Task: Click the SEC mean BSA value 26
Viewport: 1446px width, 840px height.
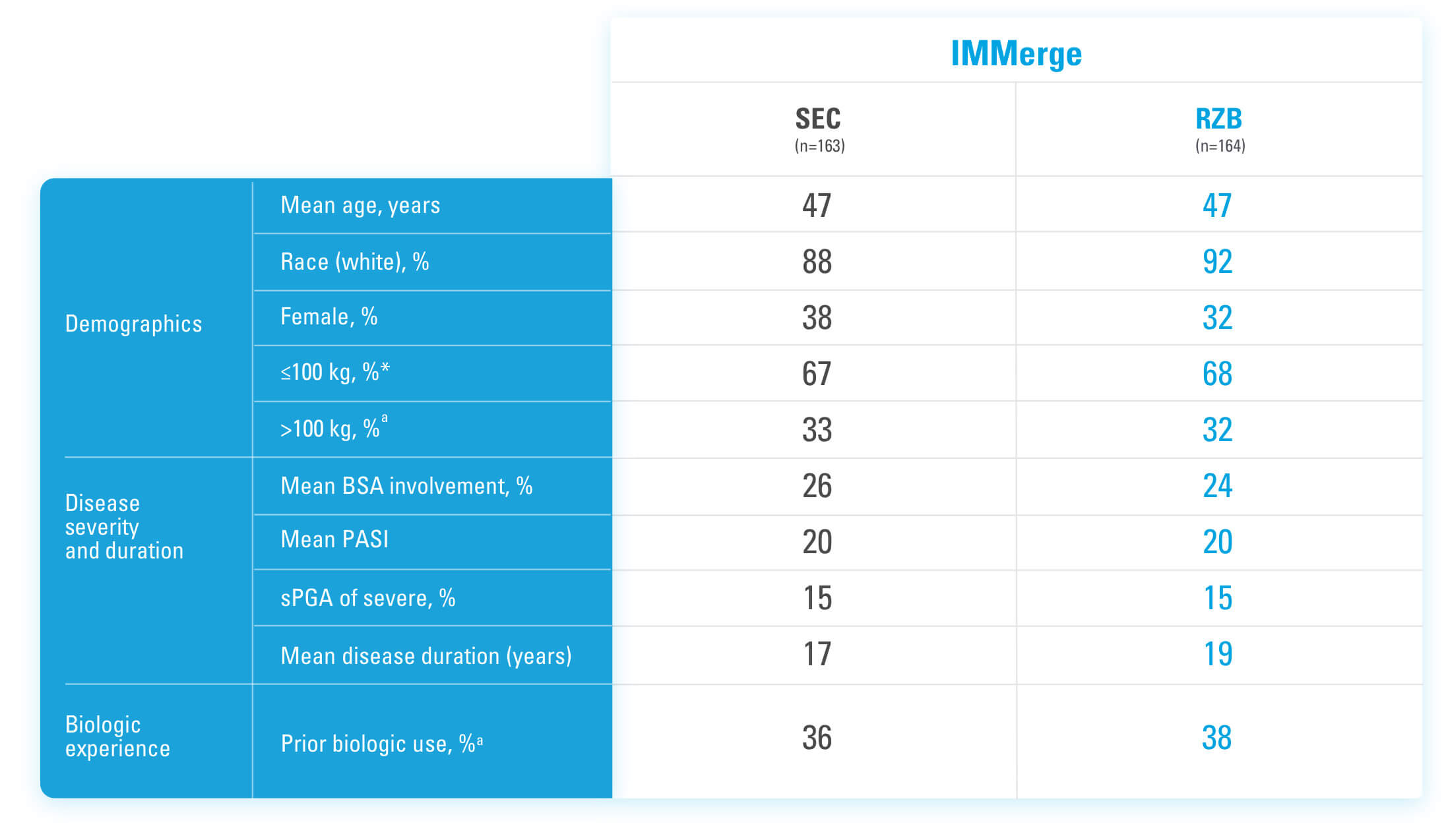Action: click(817, 486)
